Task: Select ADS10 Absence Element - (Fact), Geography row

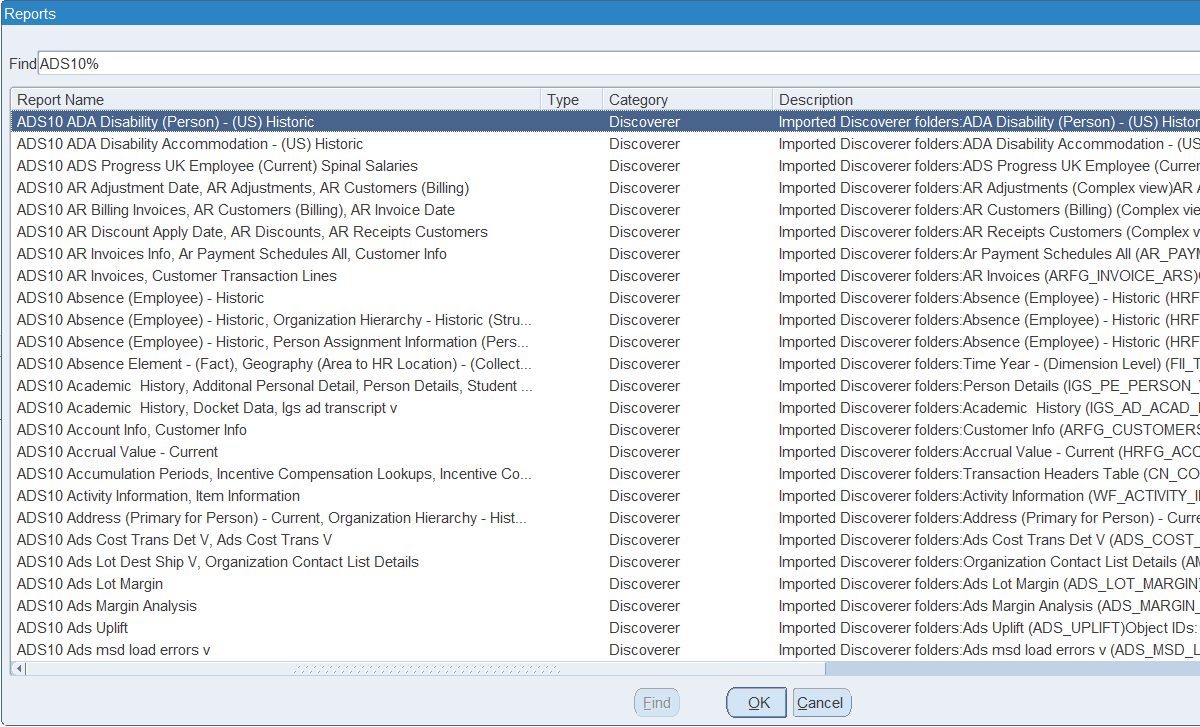Action: (x=606, y=364)
